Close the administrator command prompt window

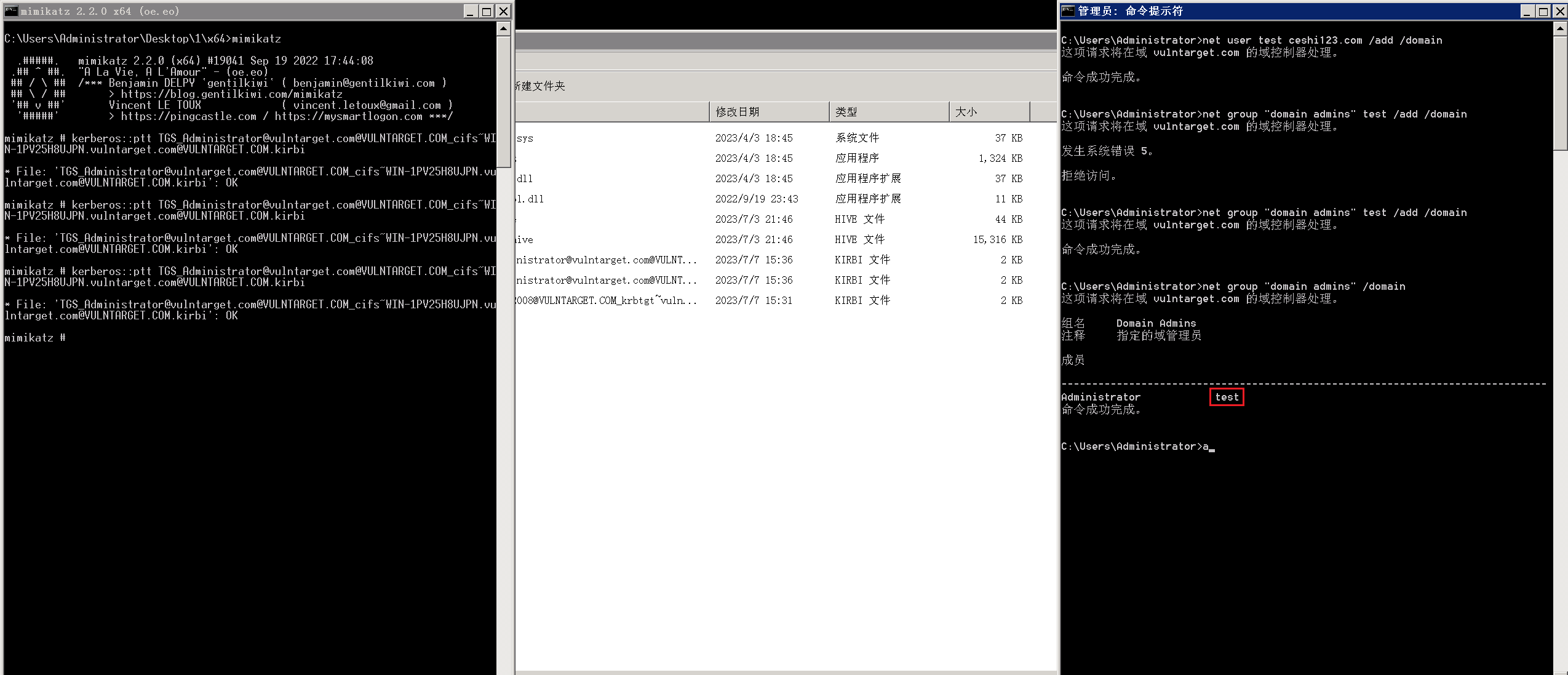pos(1560,11)
